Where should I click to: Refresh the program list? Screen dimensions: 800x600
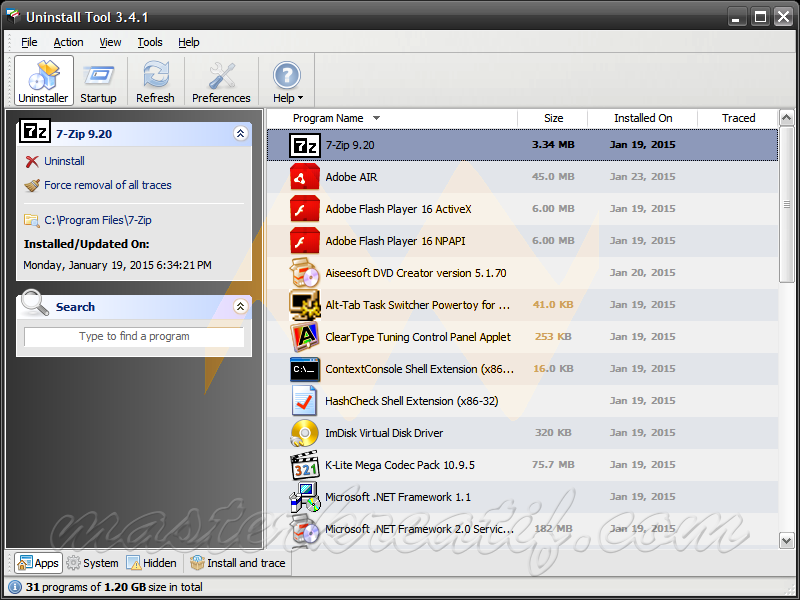155,81
